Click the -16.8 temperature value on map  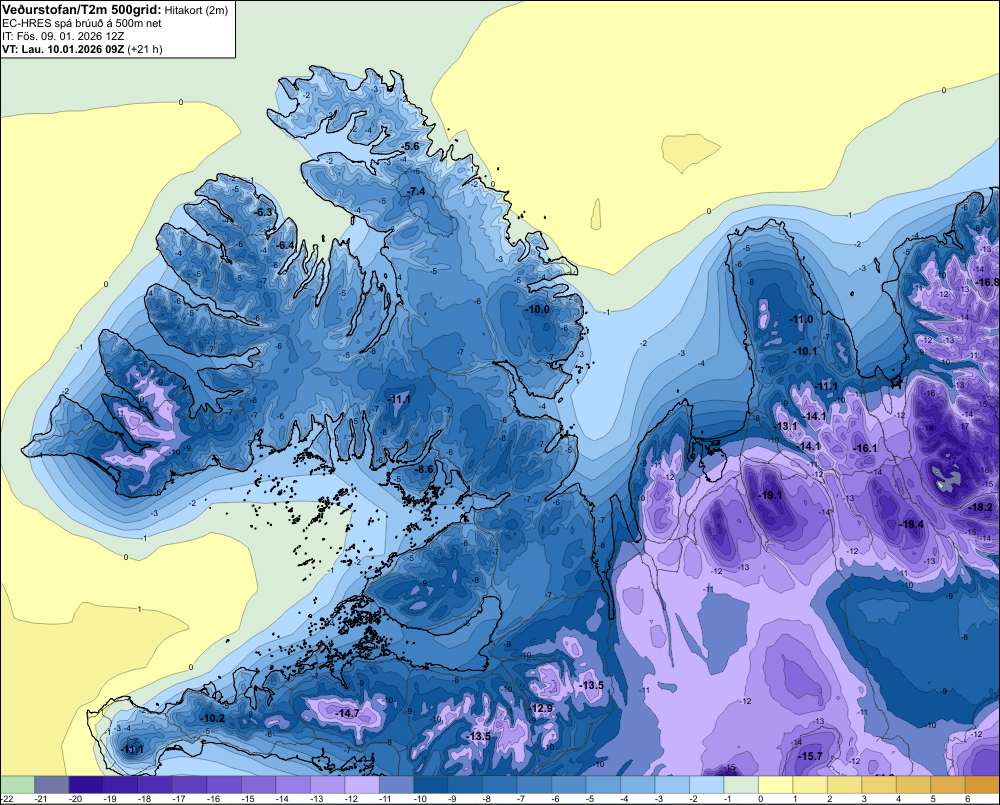tap(987, 282)
